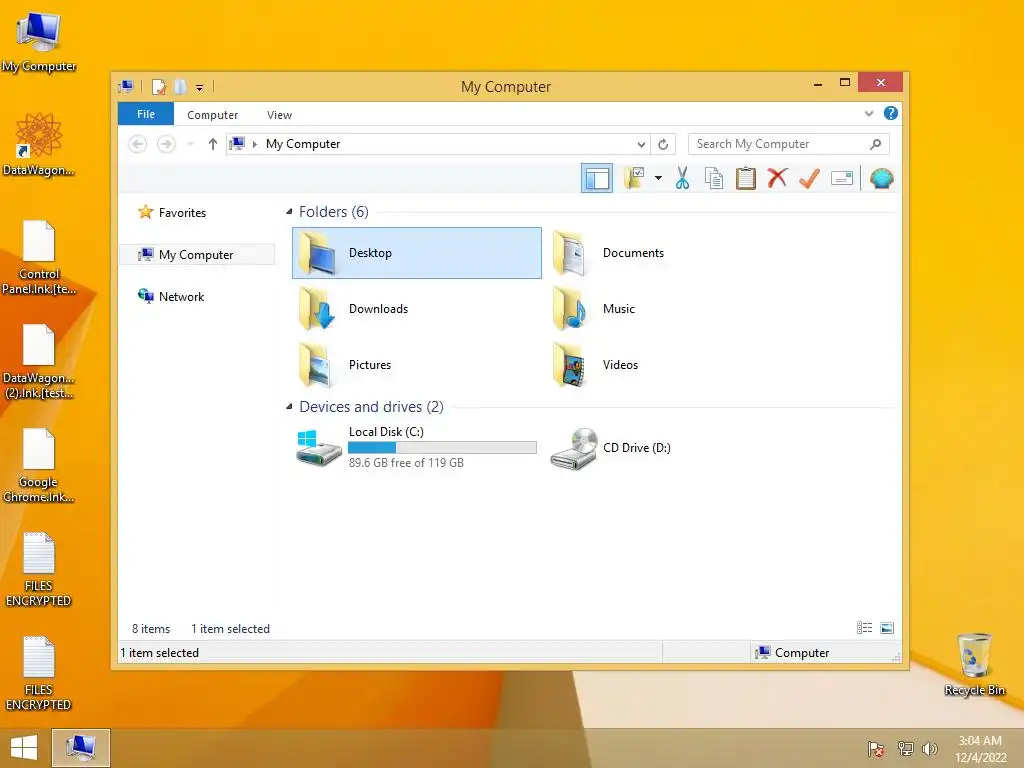Click the Properties icon in title bar
The width and height of the screenshot is (1024, 768).
pyautogui.click(x=159, y=87)
